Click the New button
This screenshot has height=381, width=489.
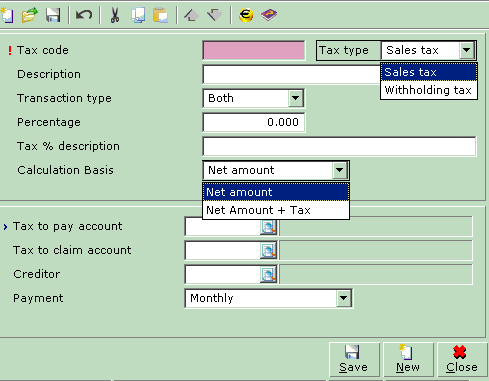tap(408, 359)
